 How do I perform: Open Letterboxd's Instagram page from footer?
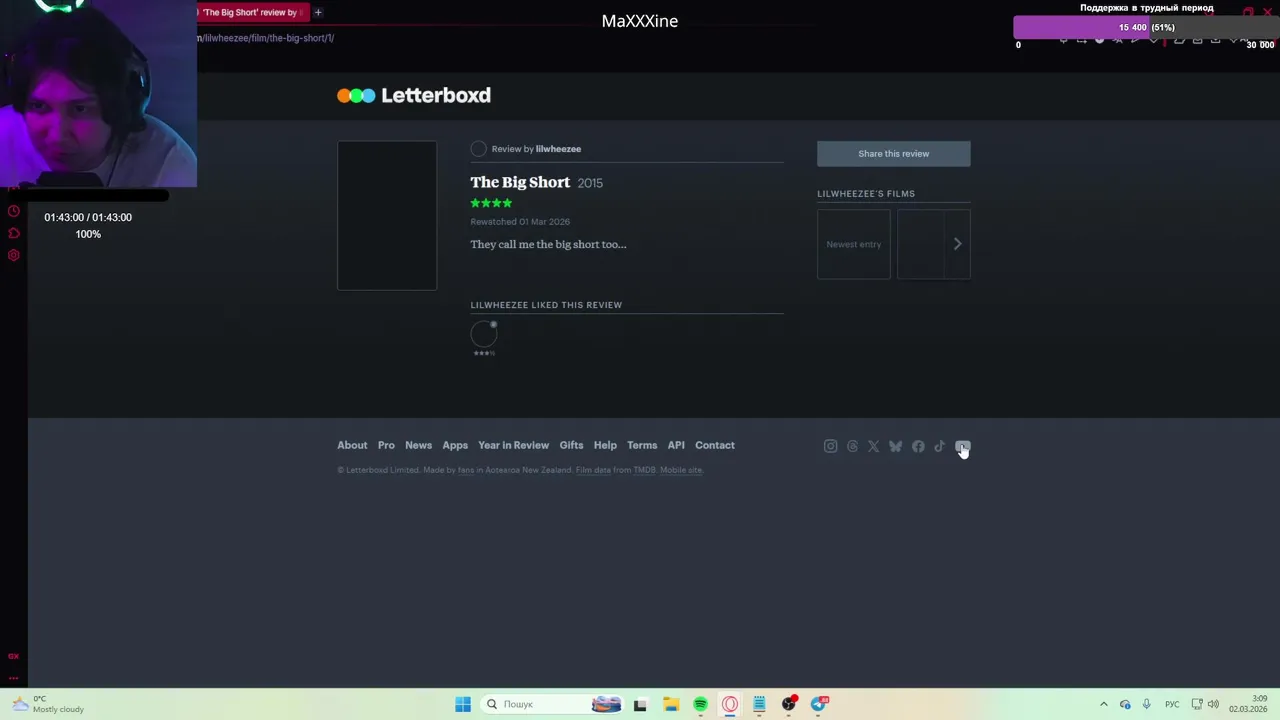[830, 446]
